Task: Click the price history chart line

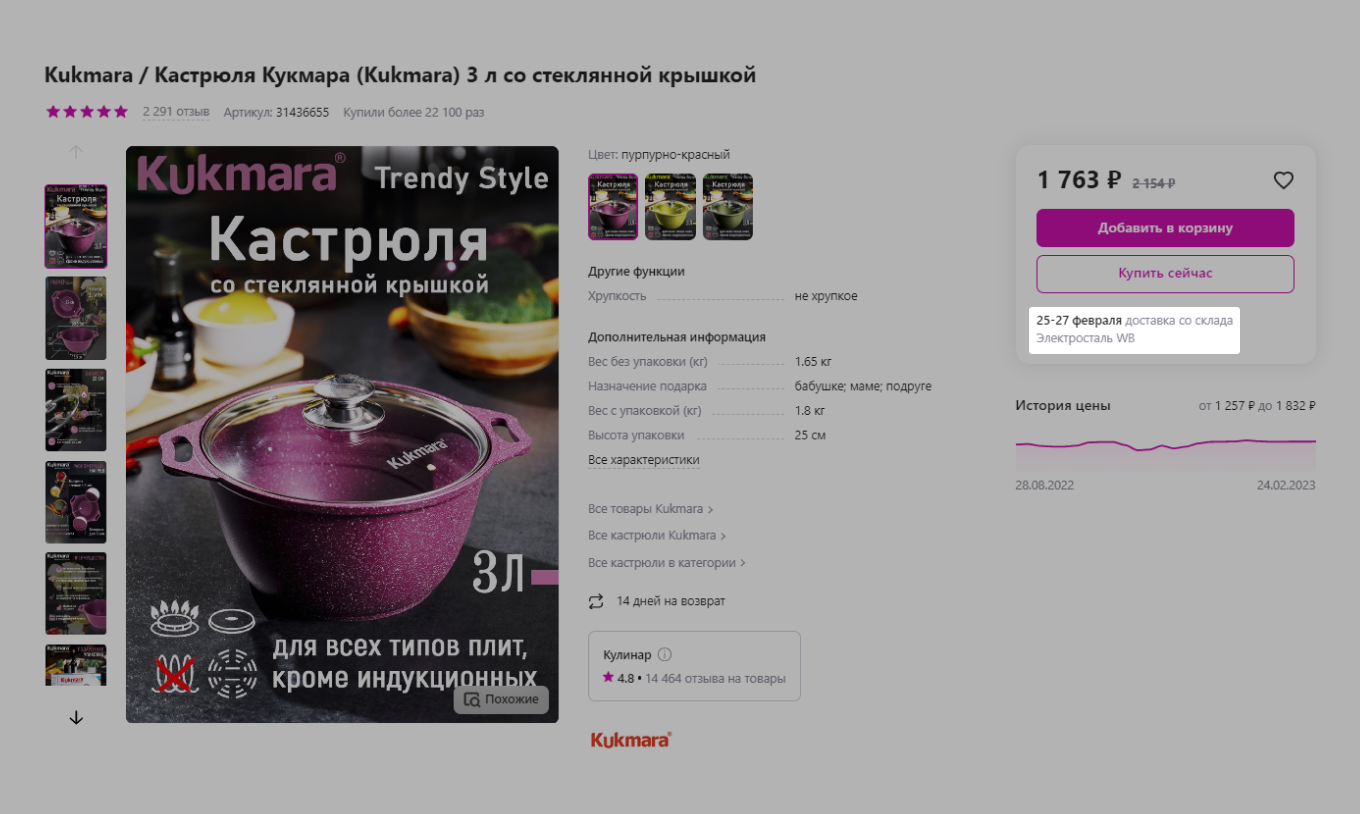Action: 1165,443
